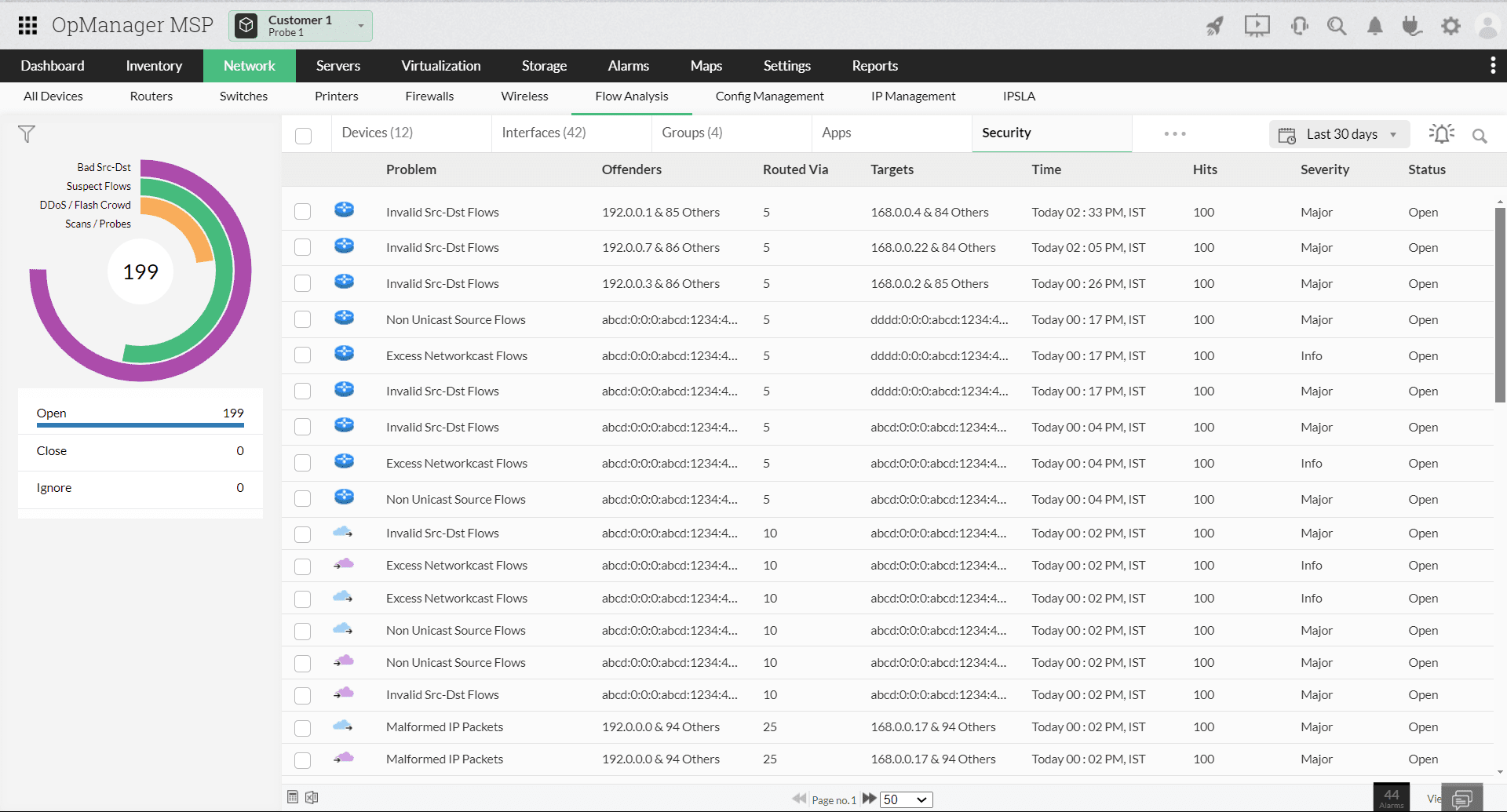Click router icon of 192.0.0.3 offender row
This screenshot has width=1507, height=812.
(x=344, y=281)
